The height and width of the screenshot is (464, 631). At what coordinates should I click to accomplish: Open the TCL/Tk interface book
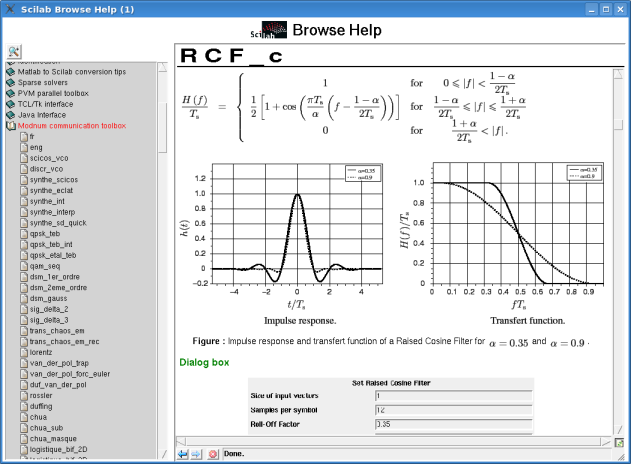pos(45,104)
